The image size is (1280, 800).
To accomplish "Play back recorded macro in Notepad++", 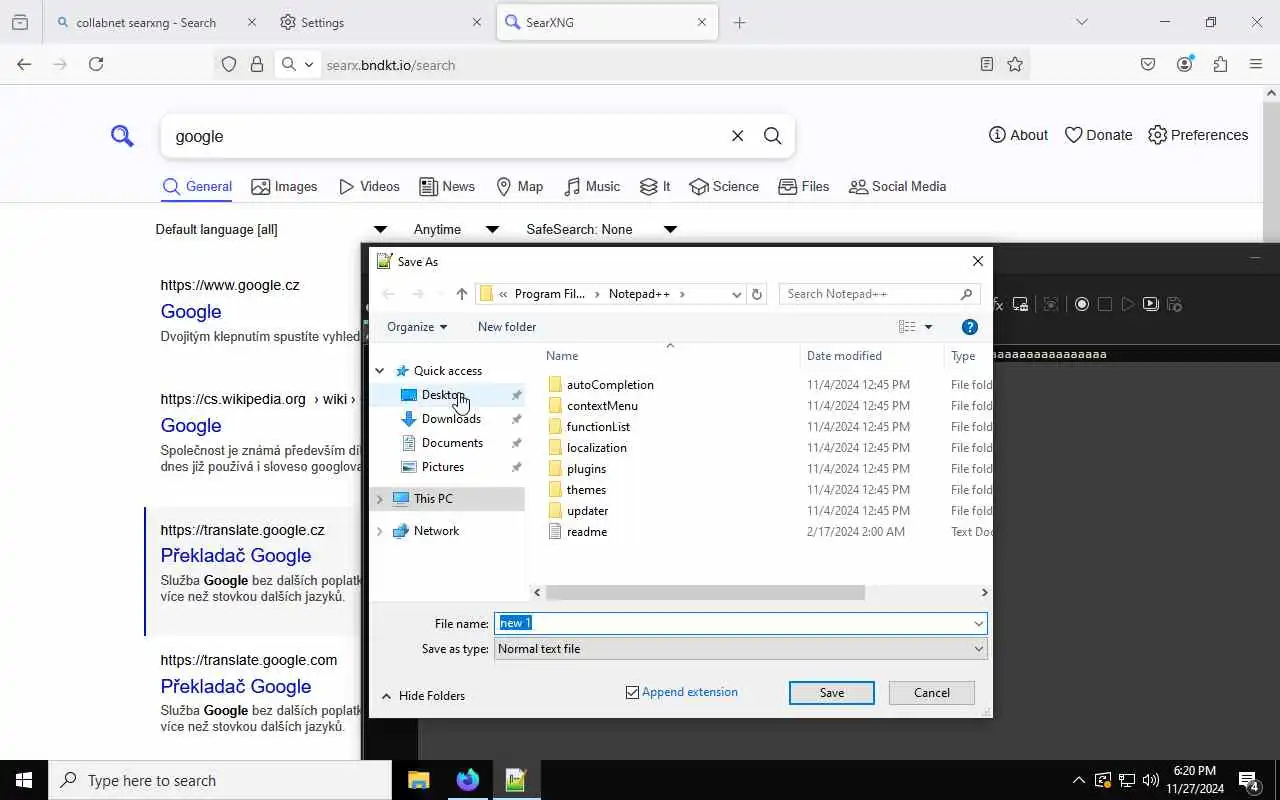I will (1128, 304).
